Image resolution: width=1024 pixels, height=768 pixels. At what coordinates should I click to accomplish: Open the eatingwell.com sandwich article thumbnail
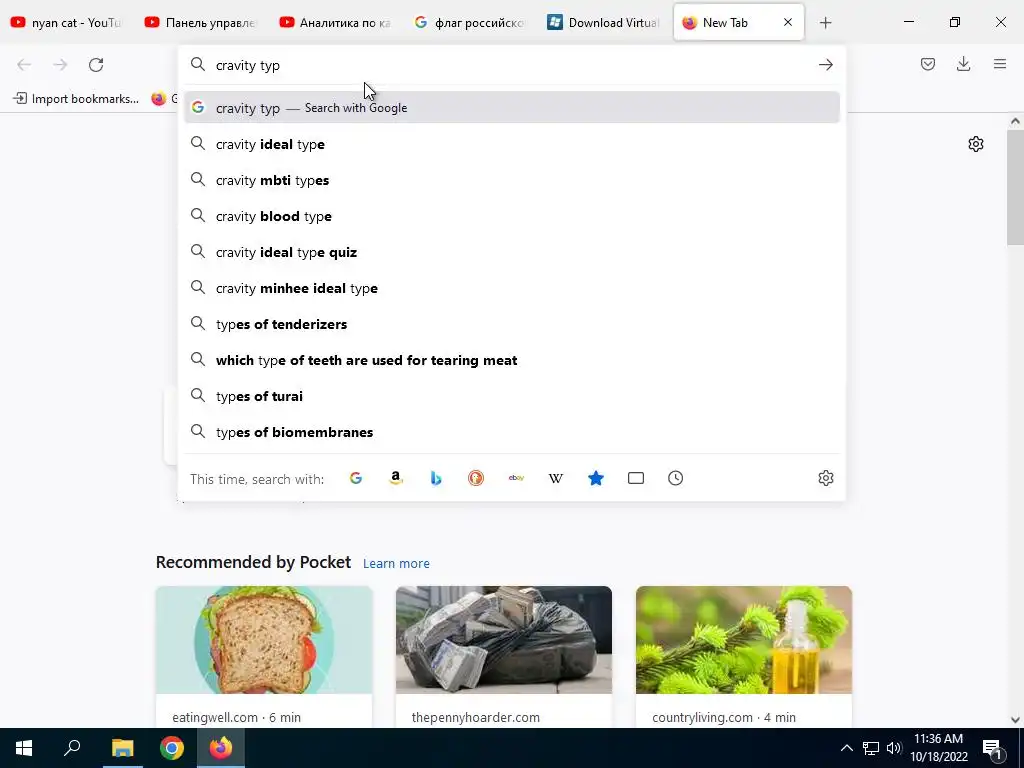(x=264, y=640)
